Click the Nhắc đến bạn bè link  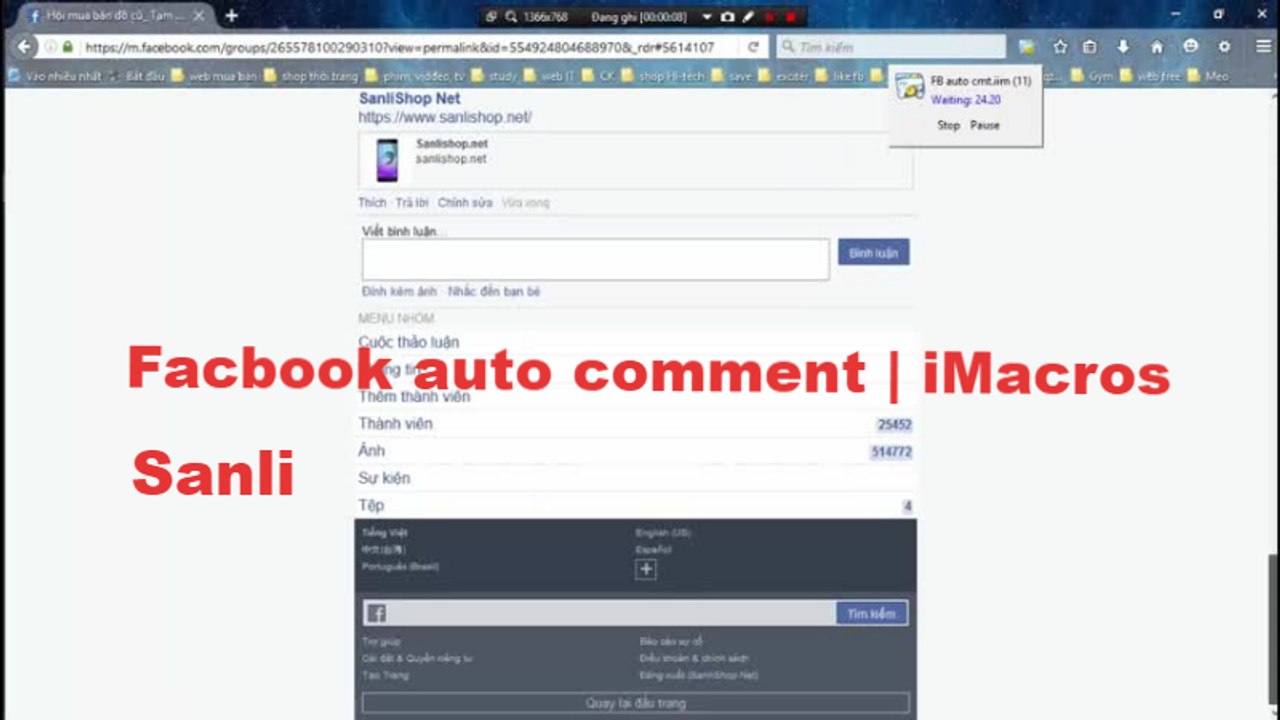click(x=494, y=291)
